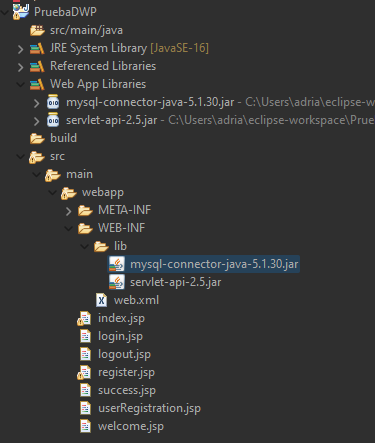Select the login.jsp label
Viewport: 375px width, 443px height.
click(120, 336)
